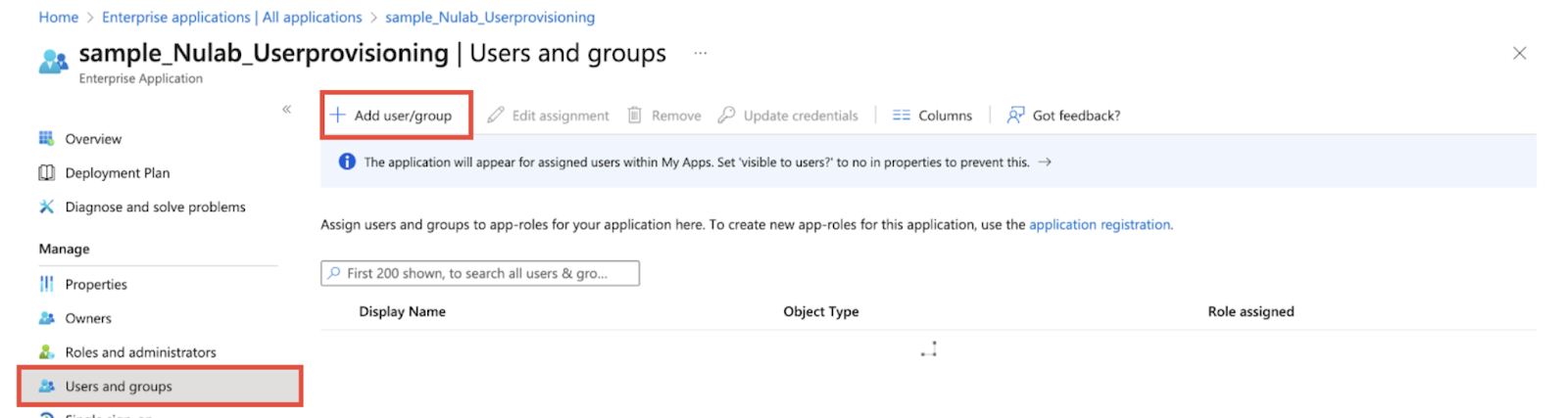Sort by the Display Name column header

click(402, 311)
